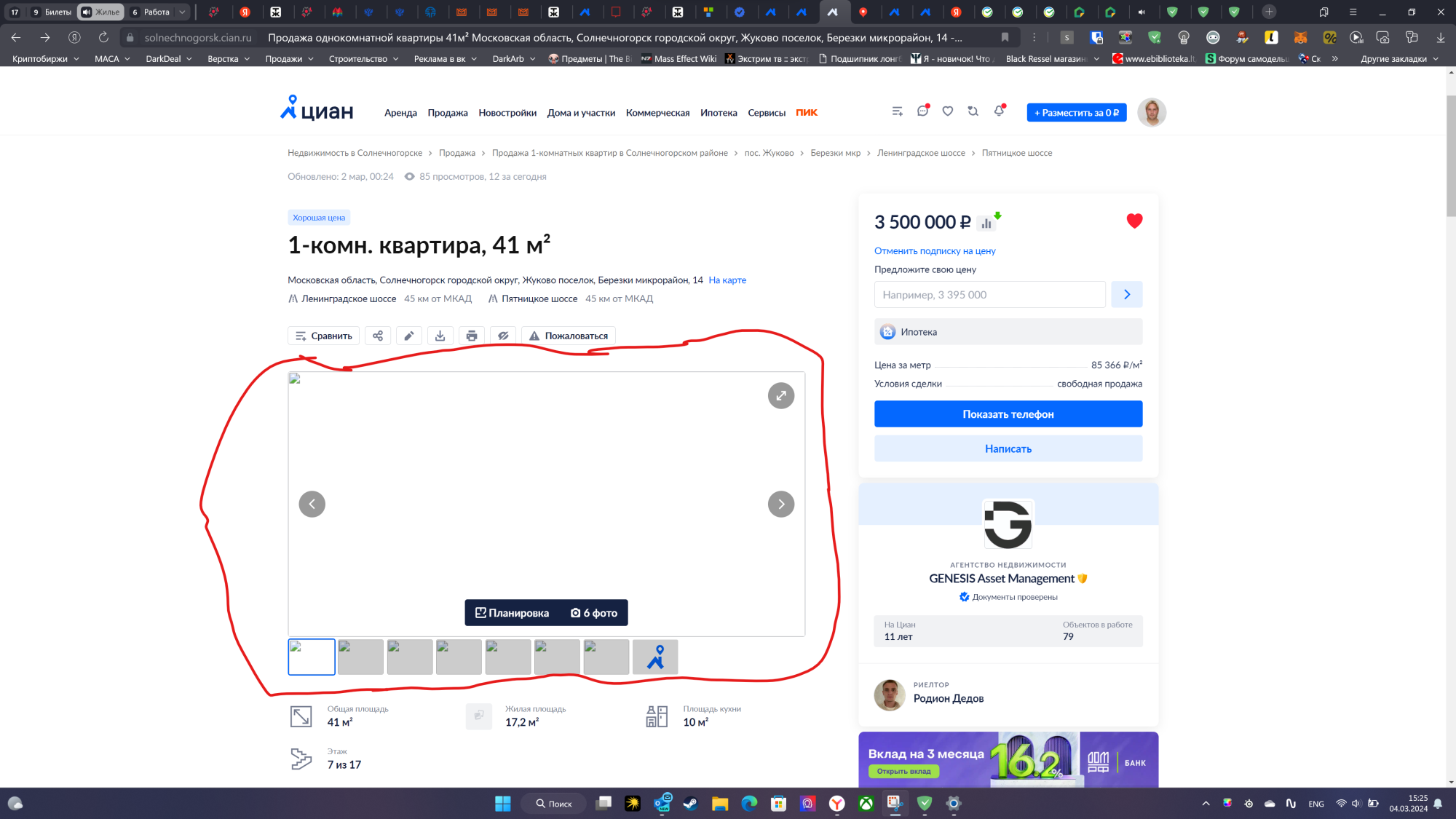Open Новостройки menu in Cian header
The image size is (1456, 819).
coord(507,113)
